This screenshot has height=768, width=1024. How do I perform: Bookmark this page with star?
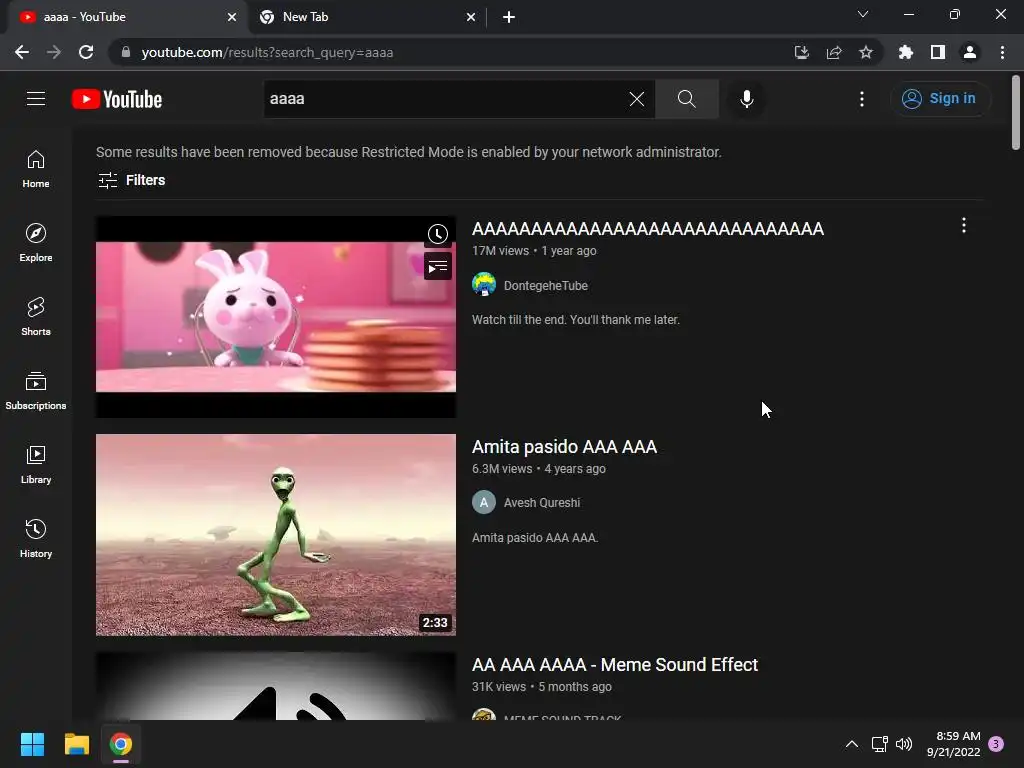pos(866,52)
